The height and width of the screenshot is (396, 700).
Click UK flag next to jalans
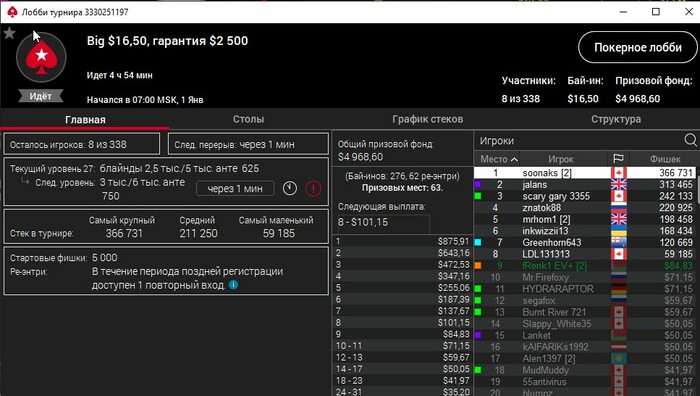[x=619, y=184]
